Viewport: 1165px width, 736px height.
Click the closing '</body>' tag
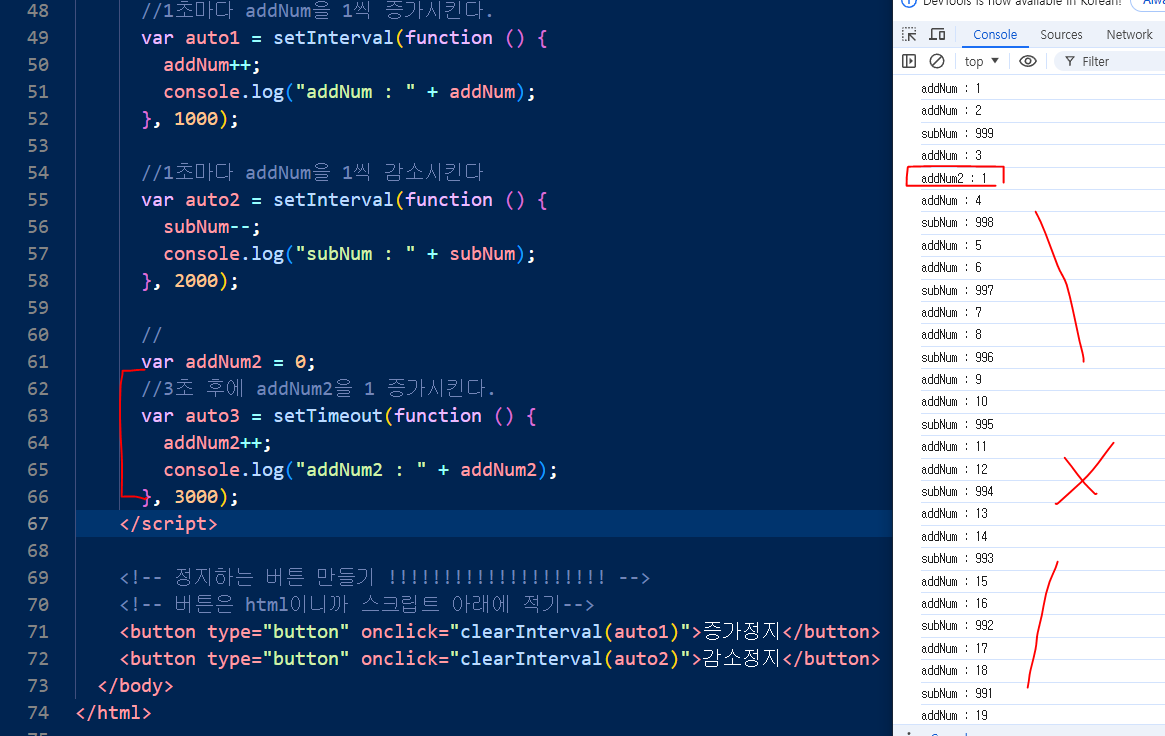pos(135,685)
